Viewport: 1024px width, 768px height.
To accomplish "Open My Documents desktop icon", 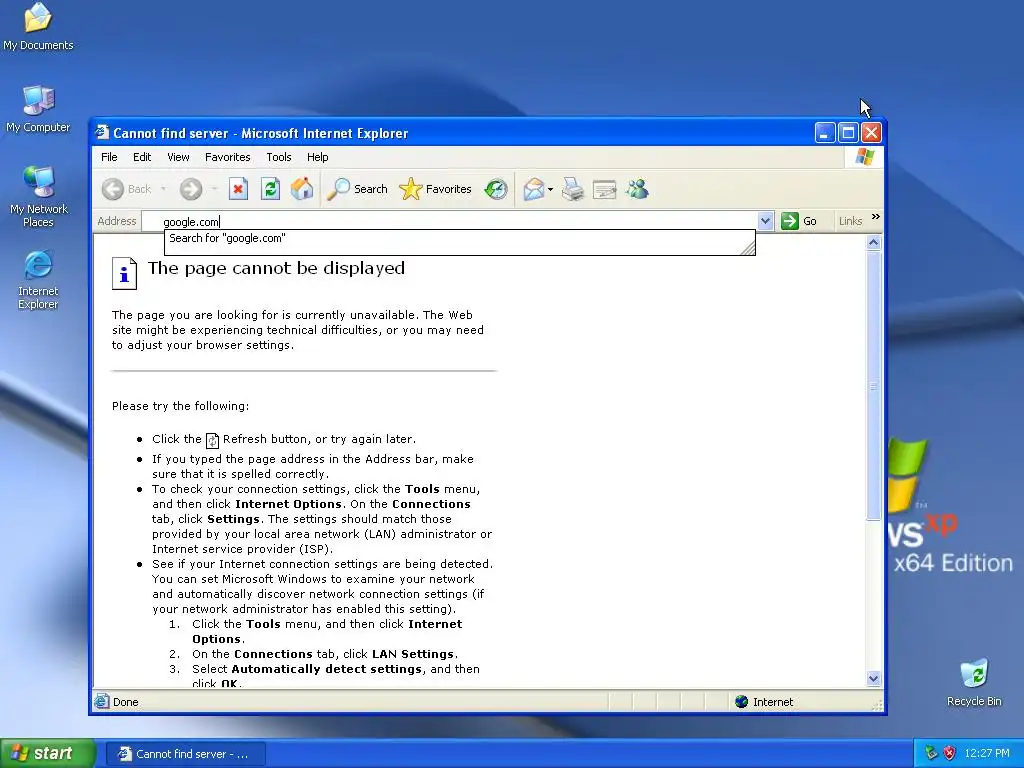I will (x=38, y=27).
